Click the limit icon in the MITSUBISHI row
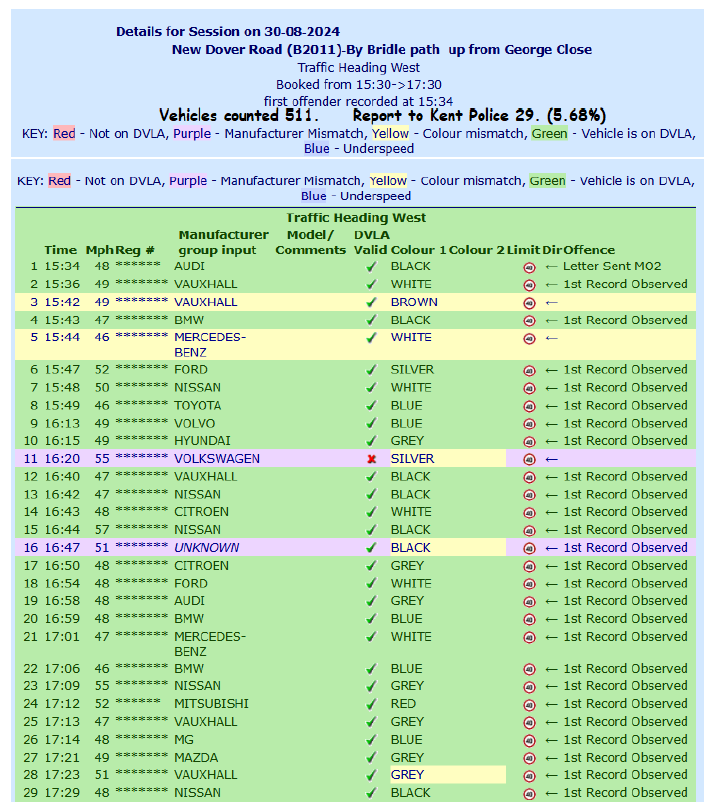This screenshot has height=810, width=704. tap(529, 705)
